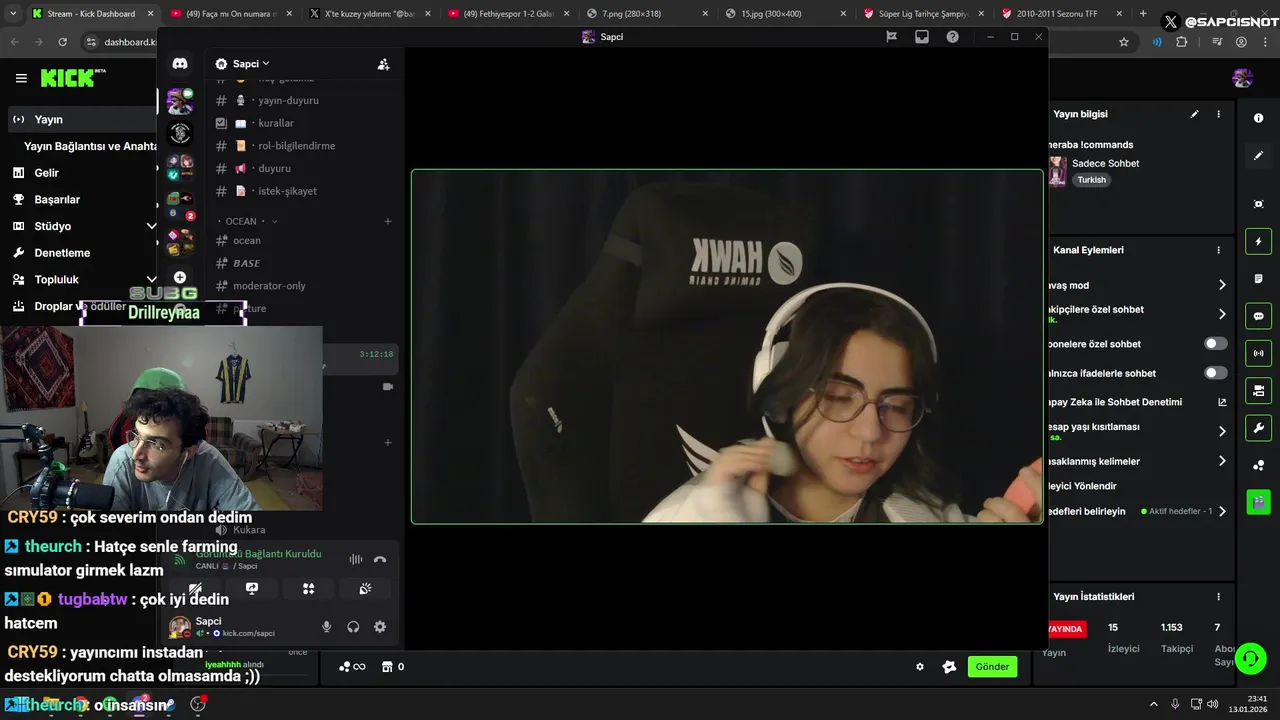
Task: Open Yayın İstatistikleri three-dot menu
Action: click(1218, 596)
